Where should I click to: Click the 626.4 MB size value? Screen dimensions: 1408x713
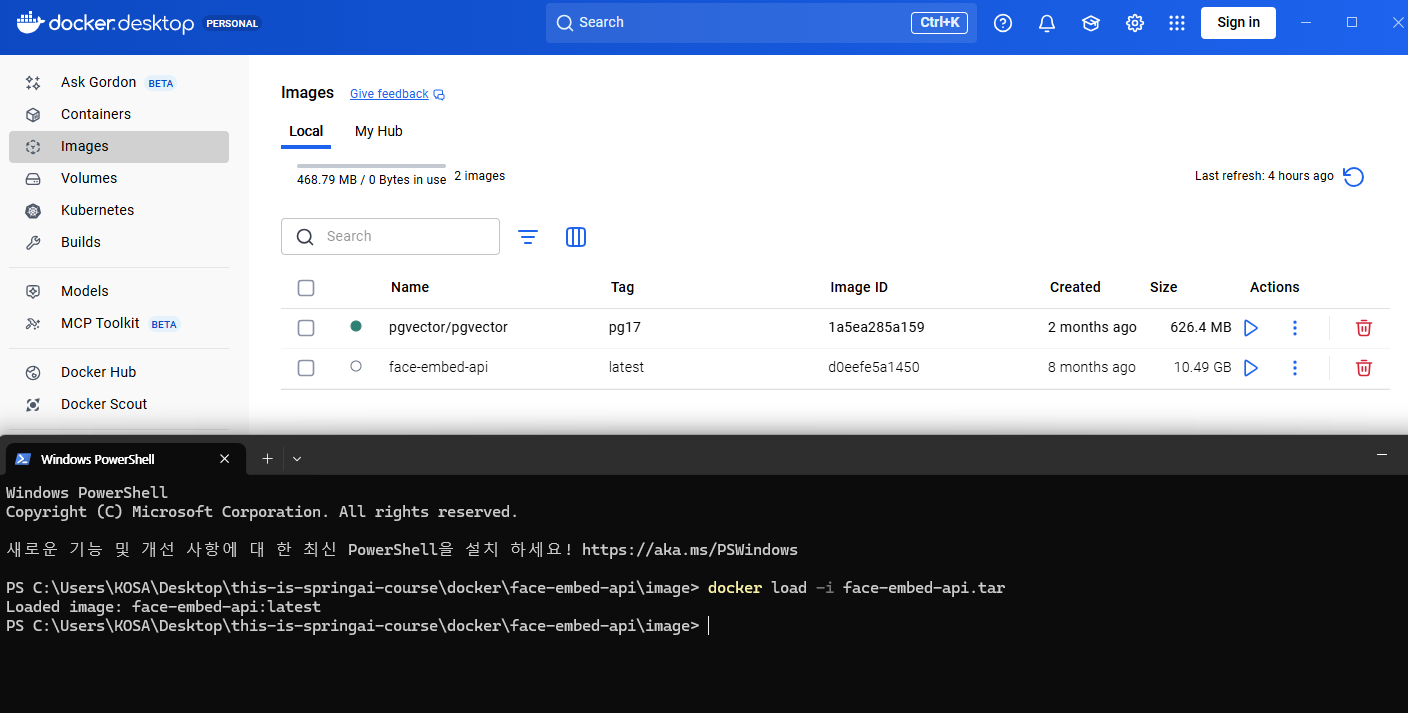(x=1200, y=327)
